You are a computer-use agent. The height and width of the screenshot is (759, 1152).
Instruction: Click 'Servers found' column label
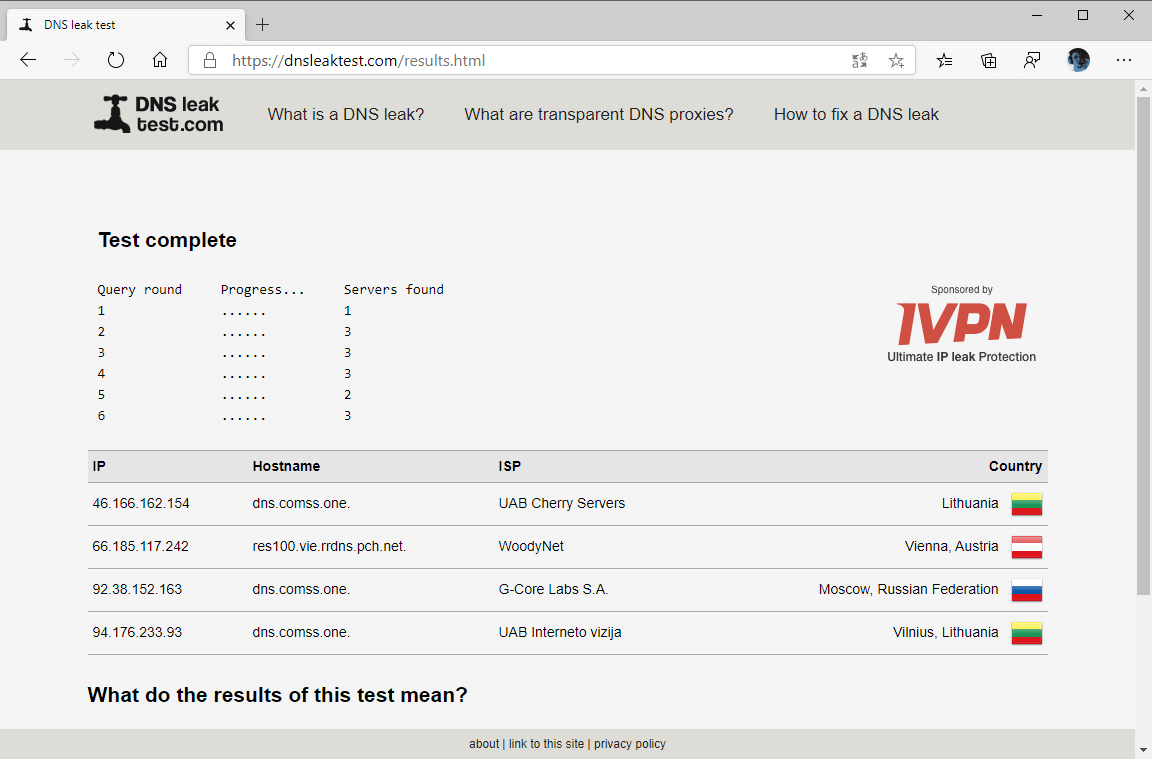tap(394, 289)
